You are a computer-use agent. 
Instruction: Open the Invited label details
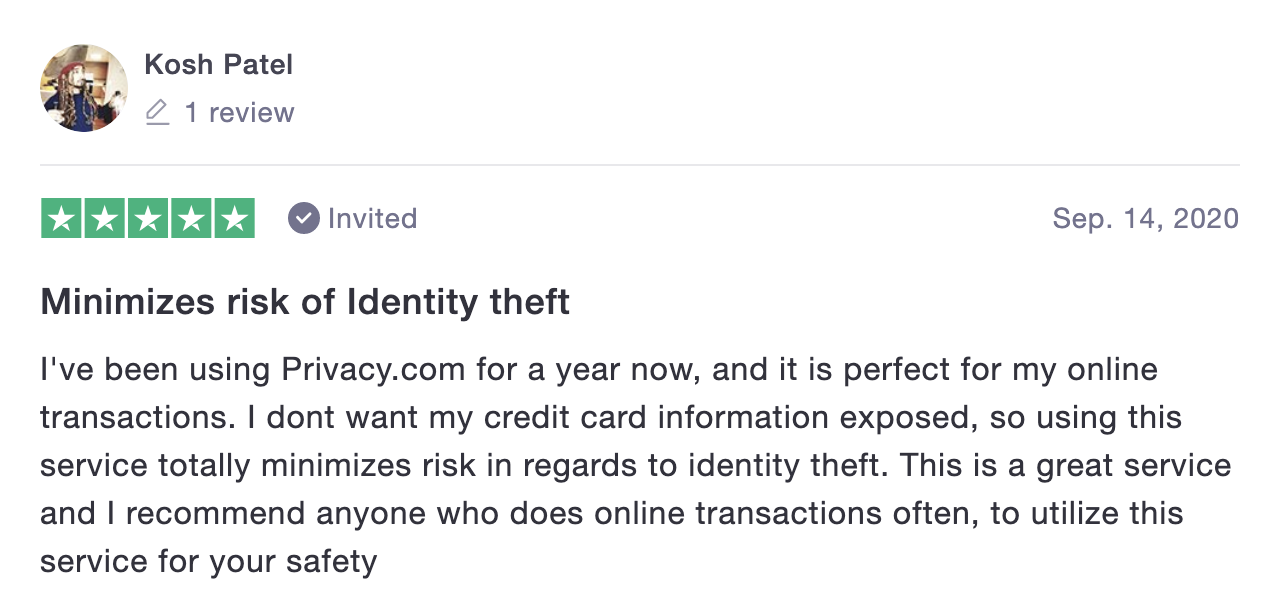372,218
